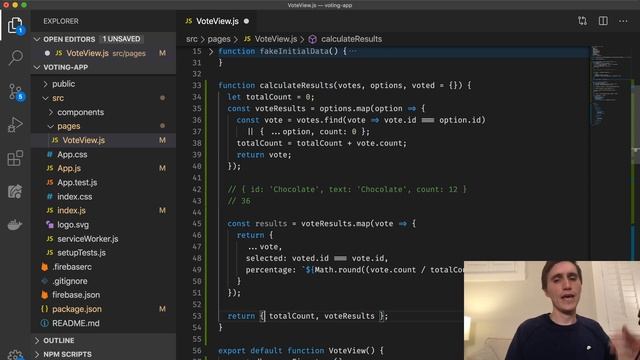Click the webcam video overlay of the presenter
This screenshot has width=640, height=360.
click(552, 310)
